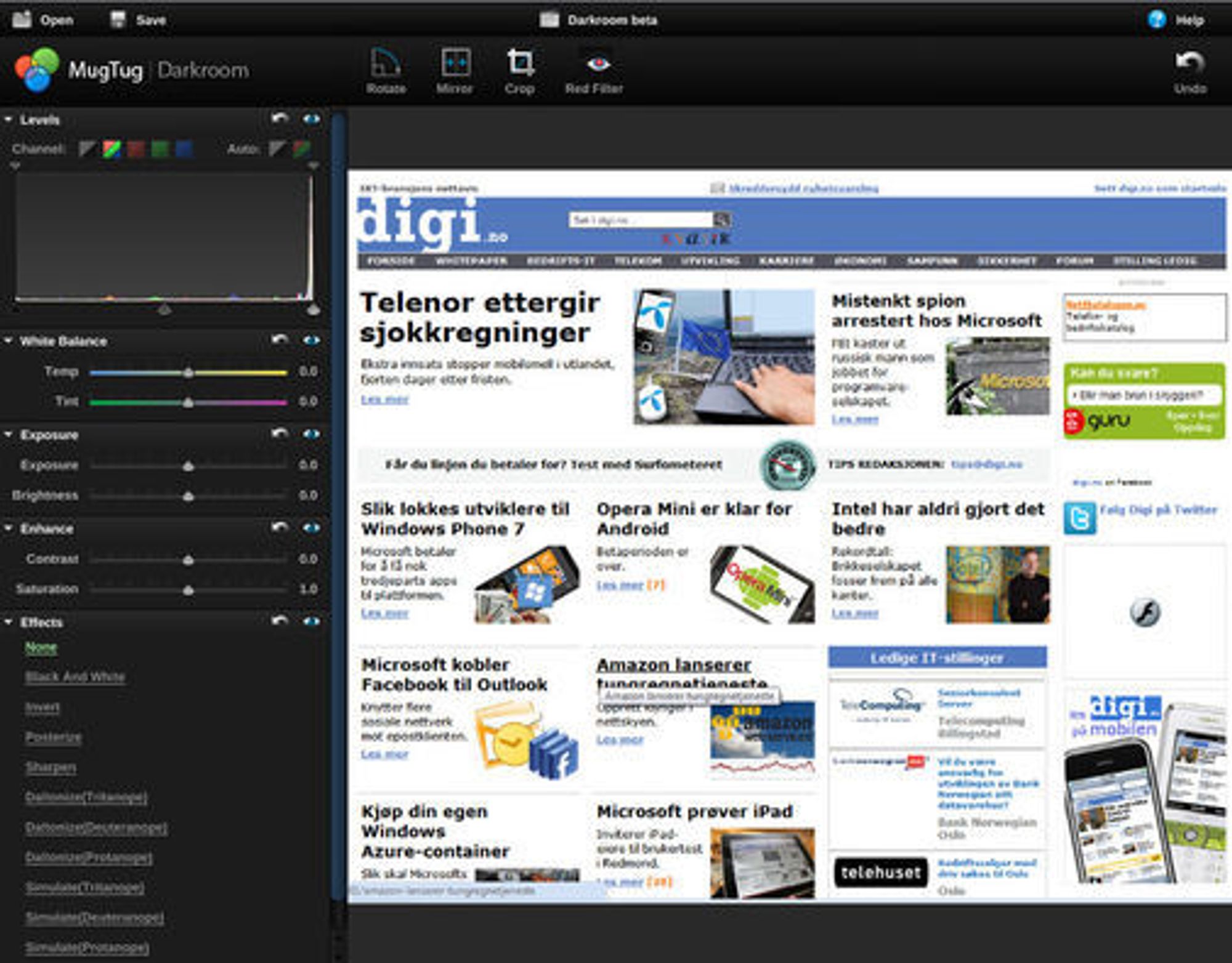The height and width of the screenshot is (963, 1232).
Task: Click the Temp slider handle
Action: [188, 372]
